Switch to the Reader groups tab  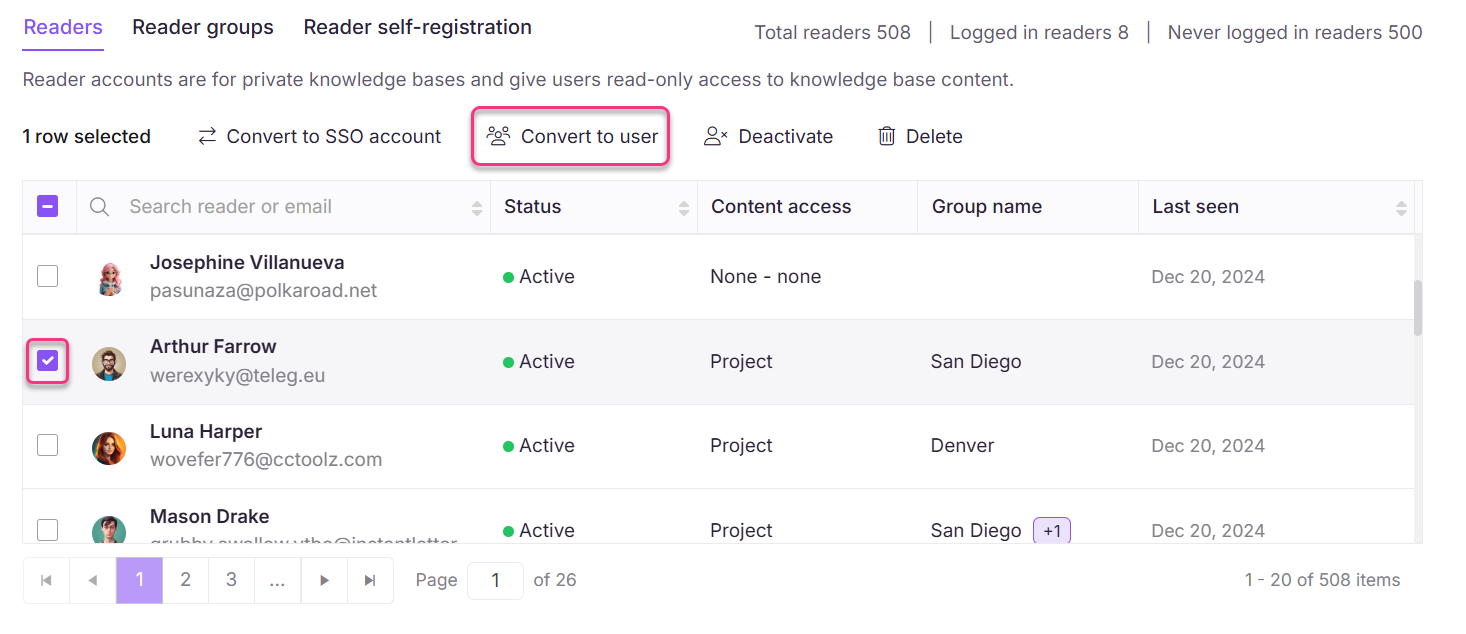click(203, 27)
